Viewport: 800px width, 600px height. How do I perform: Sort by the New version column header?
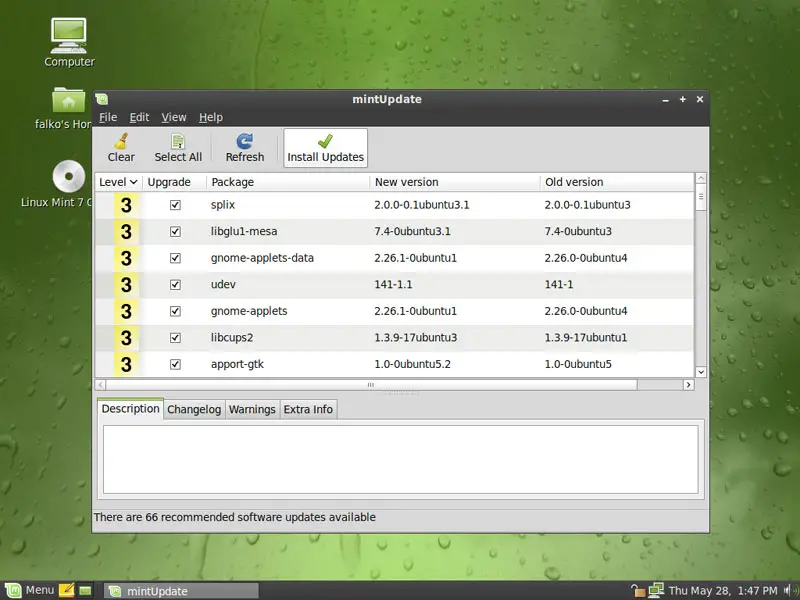click(x=455, y=182)
